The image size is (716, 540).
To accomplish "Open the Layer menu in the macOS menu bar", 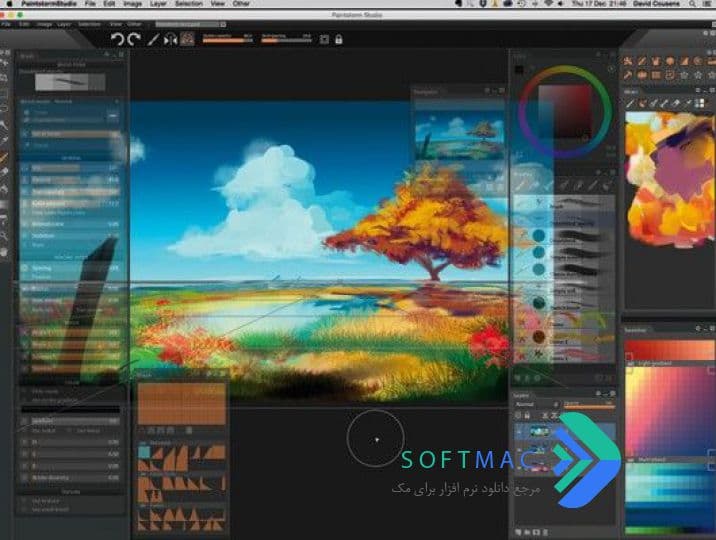I will coord(158,4).
